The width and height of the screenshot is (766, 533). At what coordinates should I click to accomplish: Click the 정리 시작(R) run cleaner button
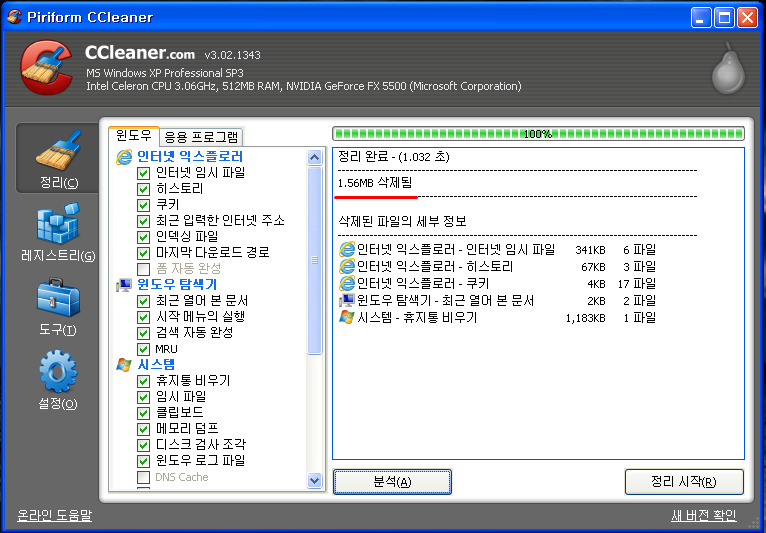684,482
